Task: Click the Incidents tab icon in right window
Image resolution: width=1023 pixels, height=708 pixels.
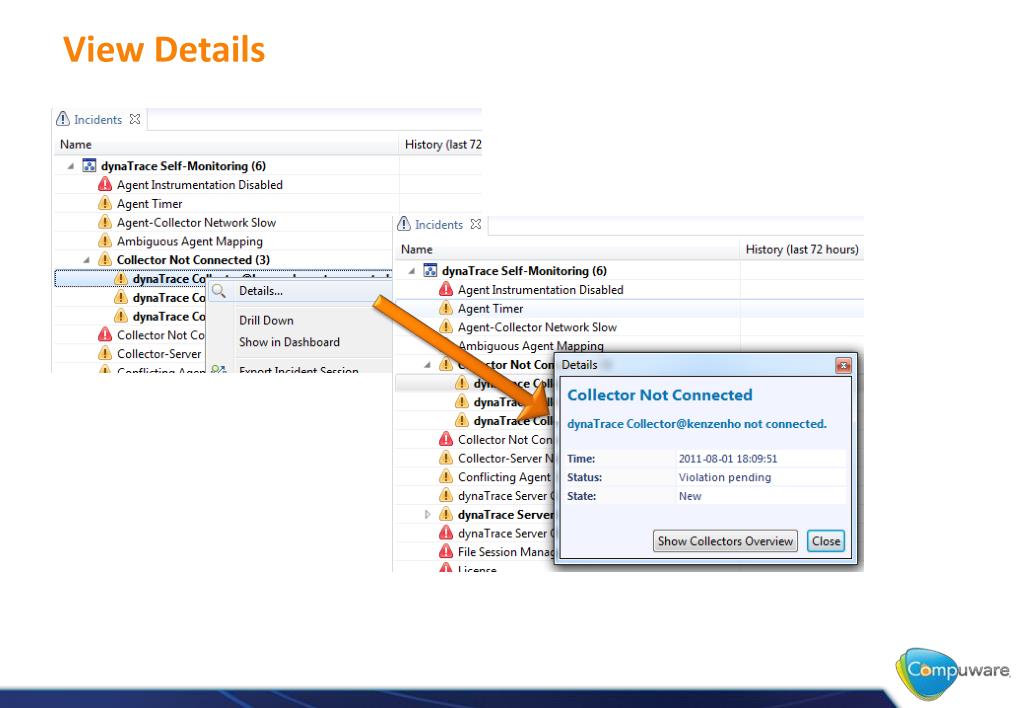Action: pyautogui.click(x=404, y=224)
